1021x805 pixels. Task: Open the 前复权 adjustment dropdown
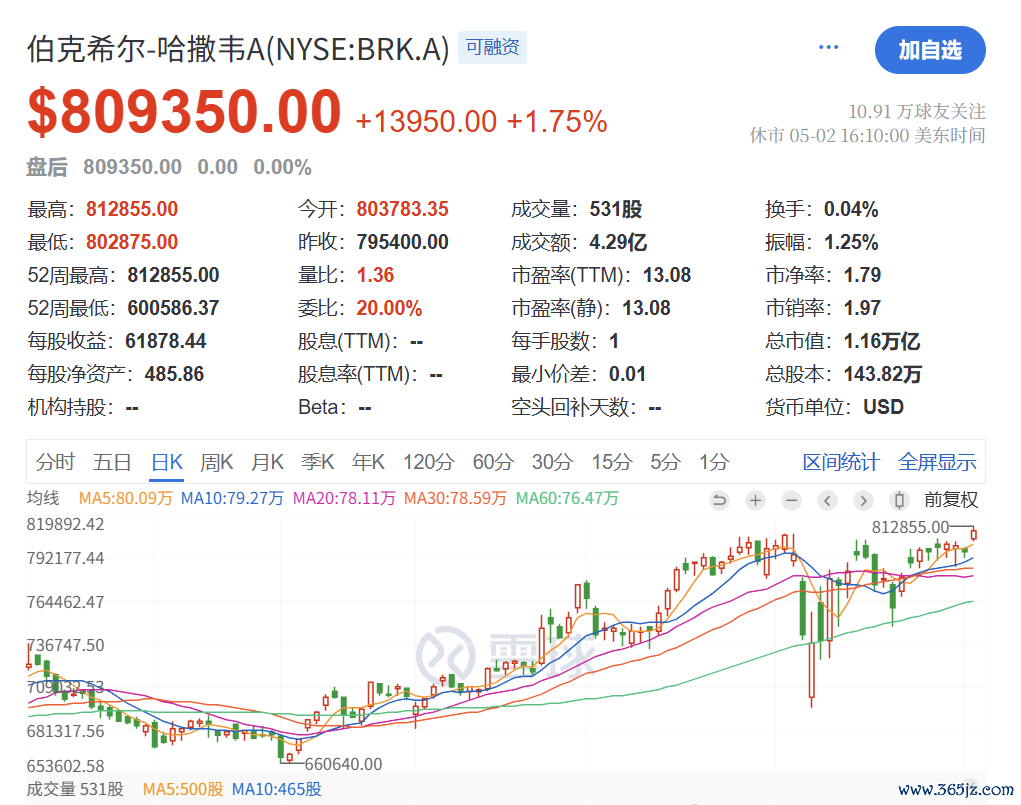click(950, 500)
